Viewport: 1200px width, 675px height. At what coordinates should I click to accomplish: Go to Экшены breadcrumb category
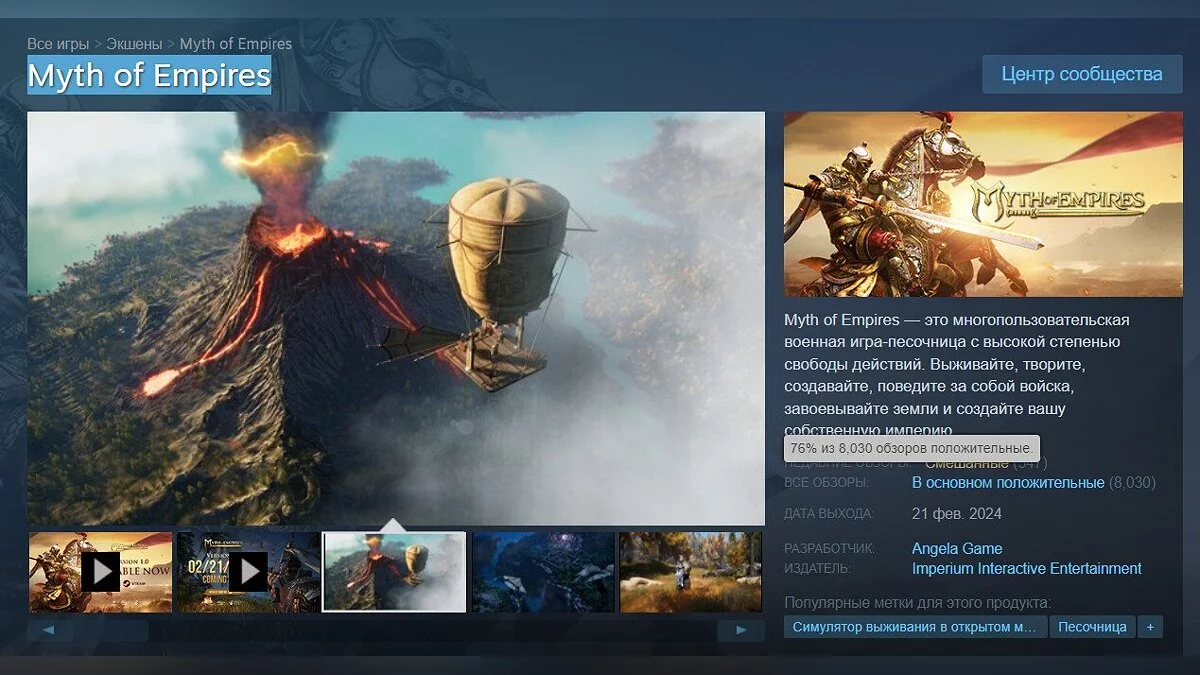(x=134, y=44)
